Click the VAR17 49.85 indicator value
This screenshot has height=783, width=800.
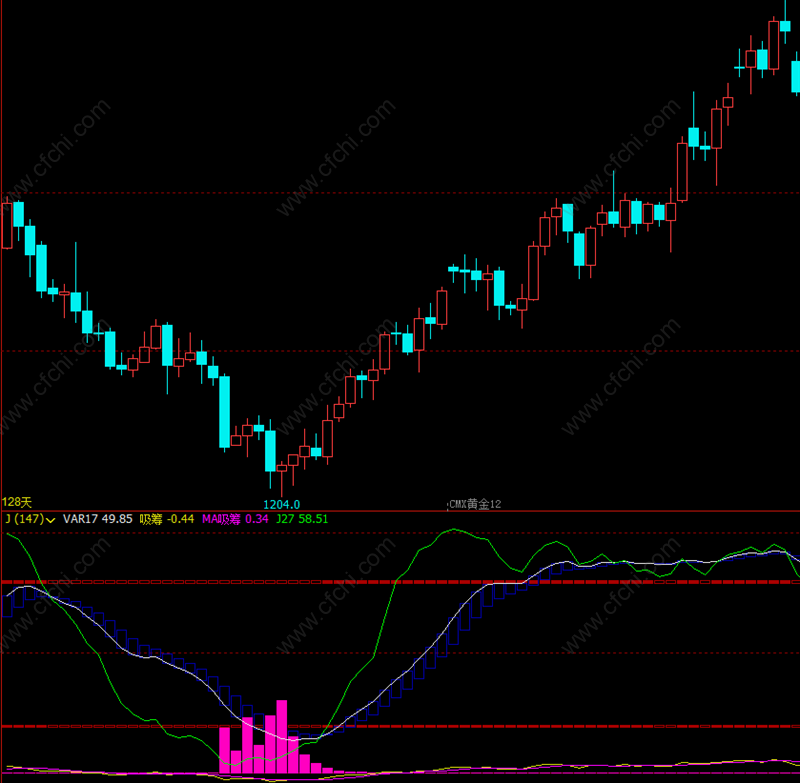[x=97, y=519]
